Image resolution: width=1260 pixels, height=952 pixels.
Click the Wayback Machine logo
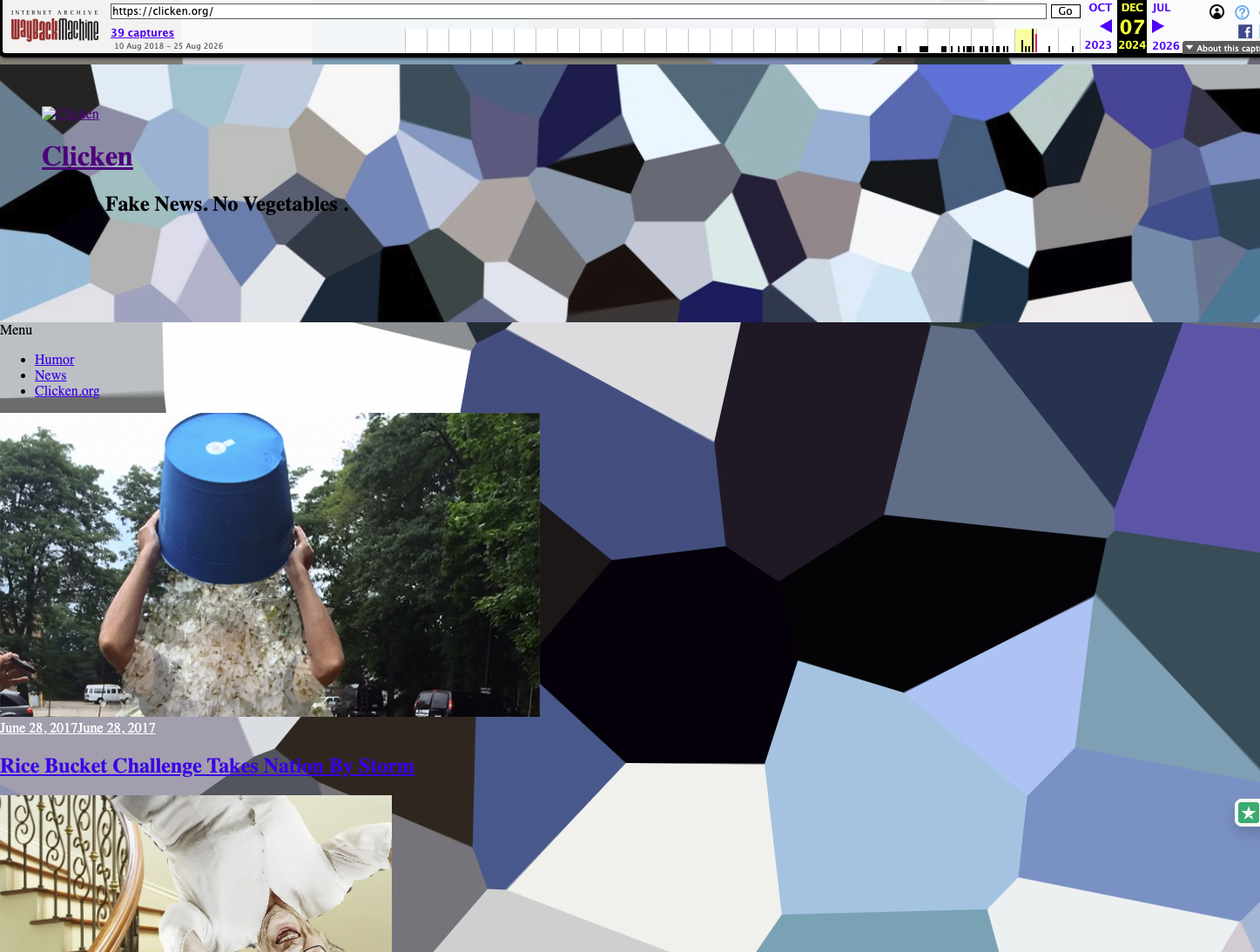coord(55,28)
